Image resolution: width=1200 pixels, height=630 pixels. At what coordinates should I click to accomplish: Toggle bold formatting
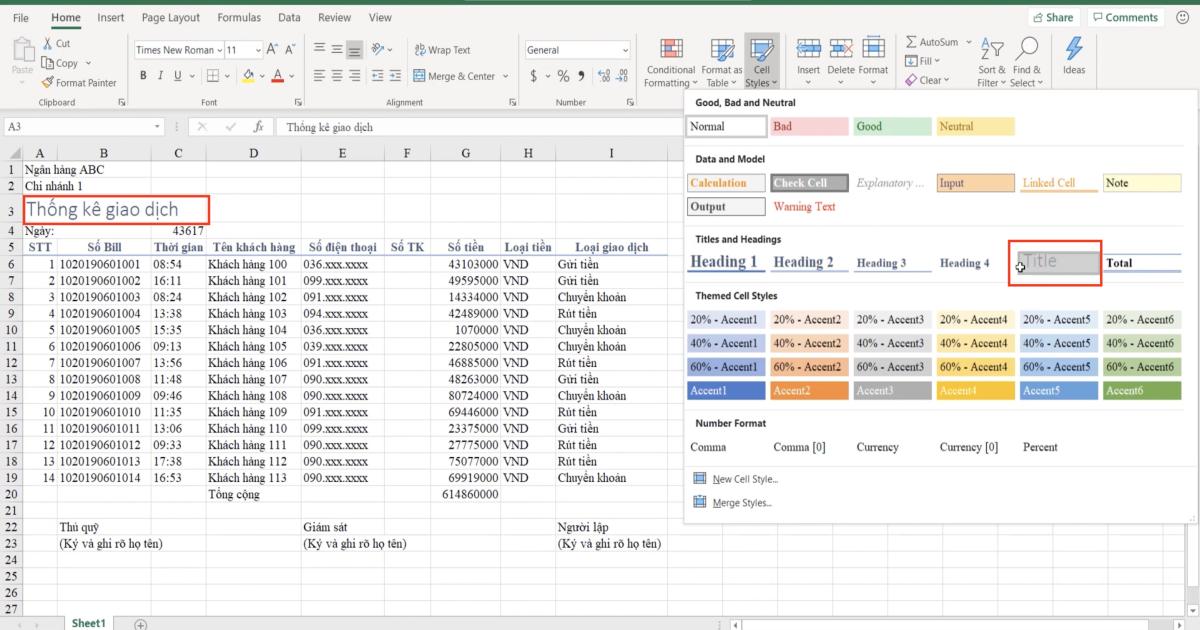[x=143, y=74]
